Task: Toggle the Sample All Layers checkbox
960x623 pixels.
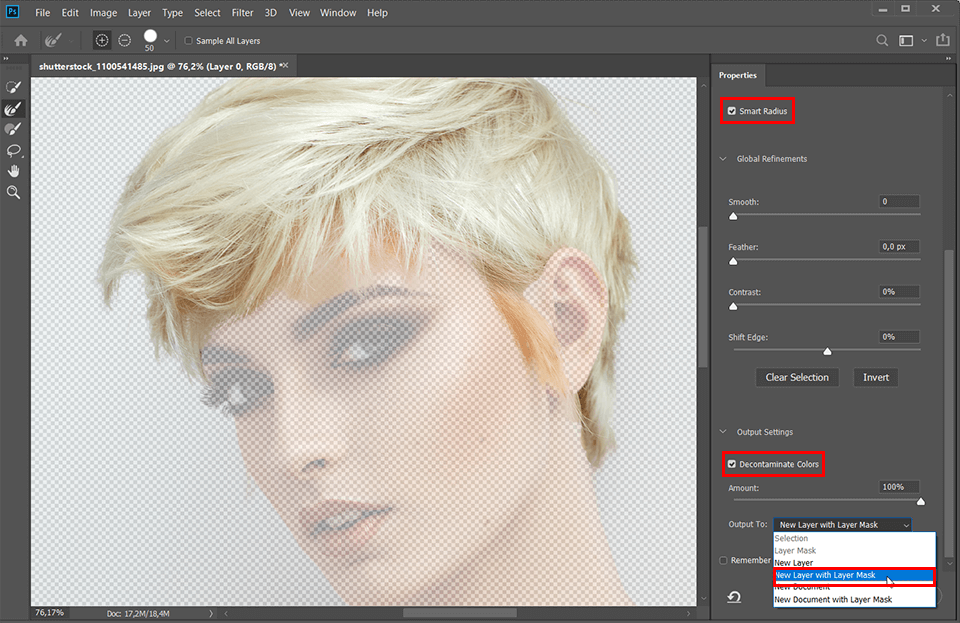Action: [x=188, y=40]
